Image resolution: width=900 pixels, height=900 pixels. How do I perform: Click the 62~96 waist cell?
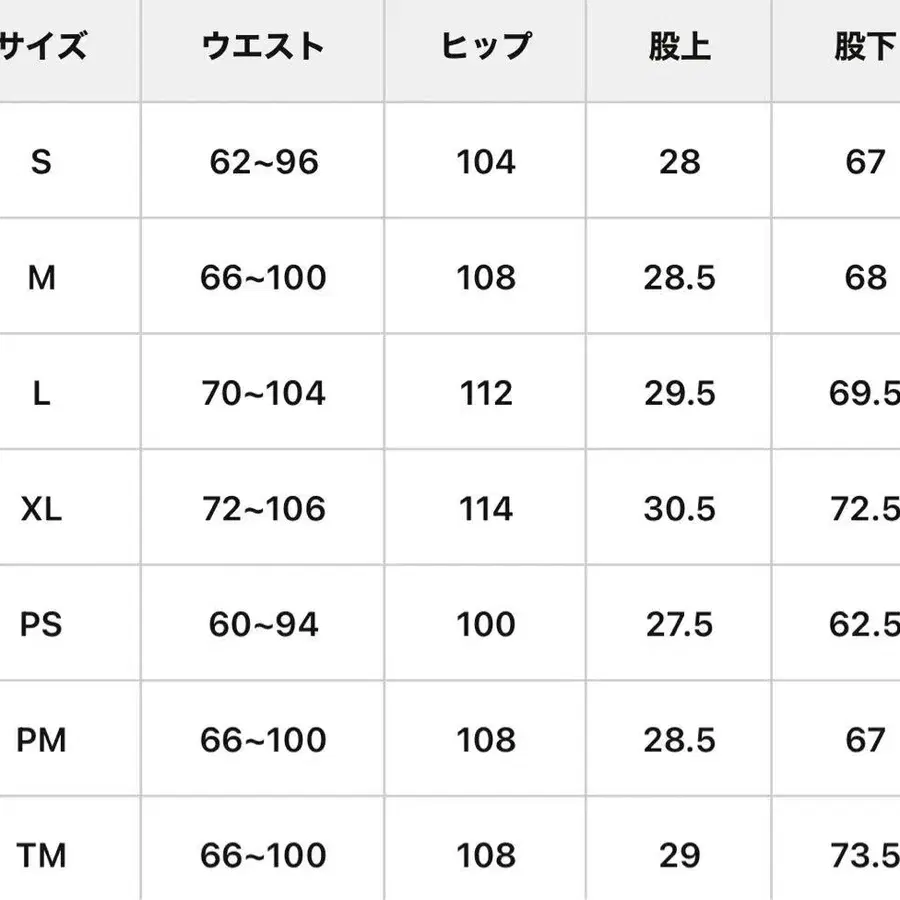coord(264,162)
